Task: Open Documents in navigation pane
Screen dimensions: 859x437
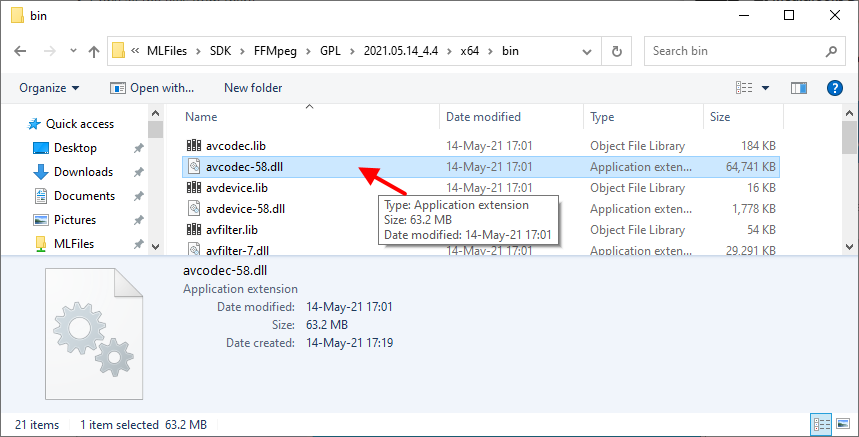Action: pos(84,196)
